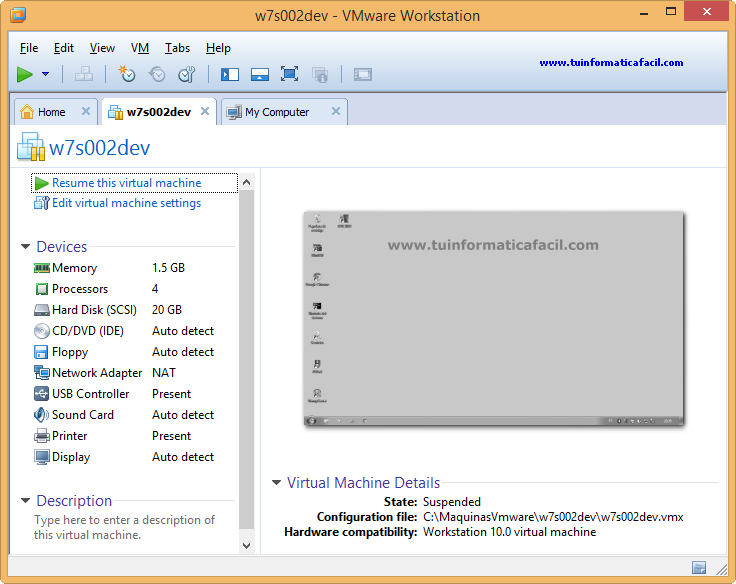This screenshot has height=584, width=736.
Task: Select the CD/DVD (IDE) disc icon
Action: tap(42, 331)
